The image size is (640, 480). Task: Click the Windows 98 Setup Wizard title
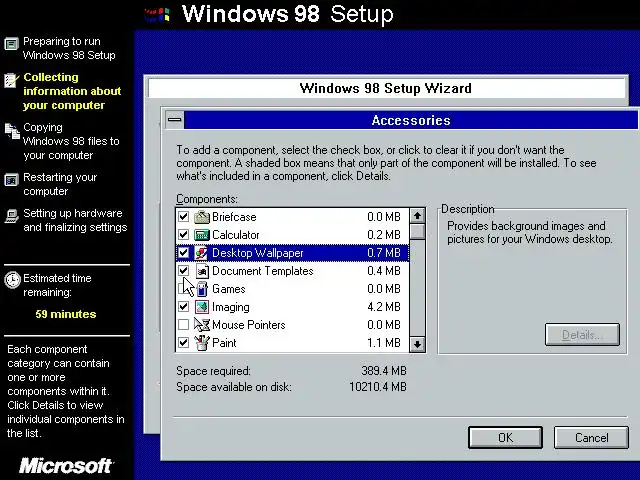(385, 88)
